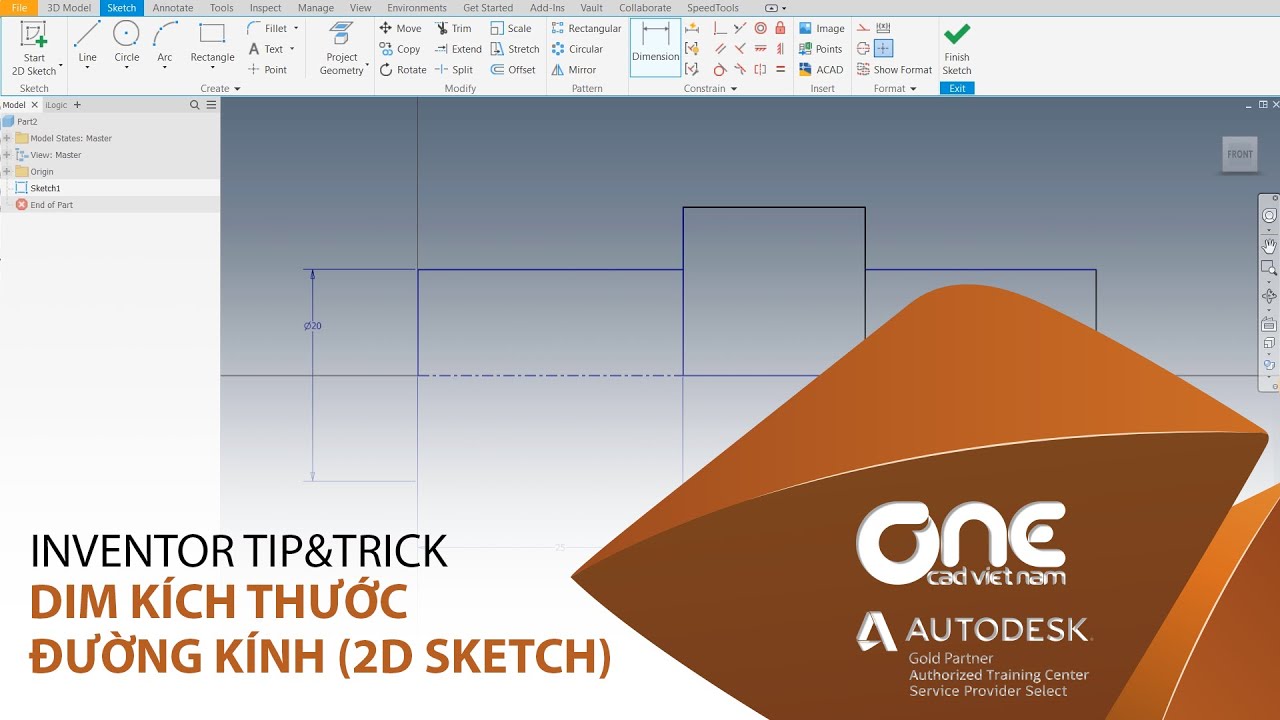Import ACAD file into sketch
The height and width of the screenshot is (720, 1280).
[x=821, y=70]
